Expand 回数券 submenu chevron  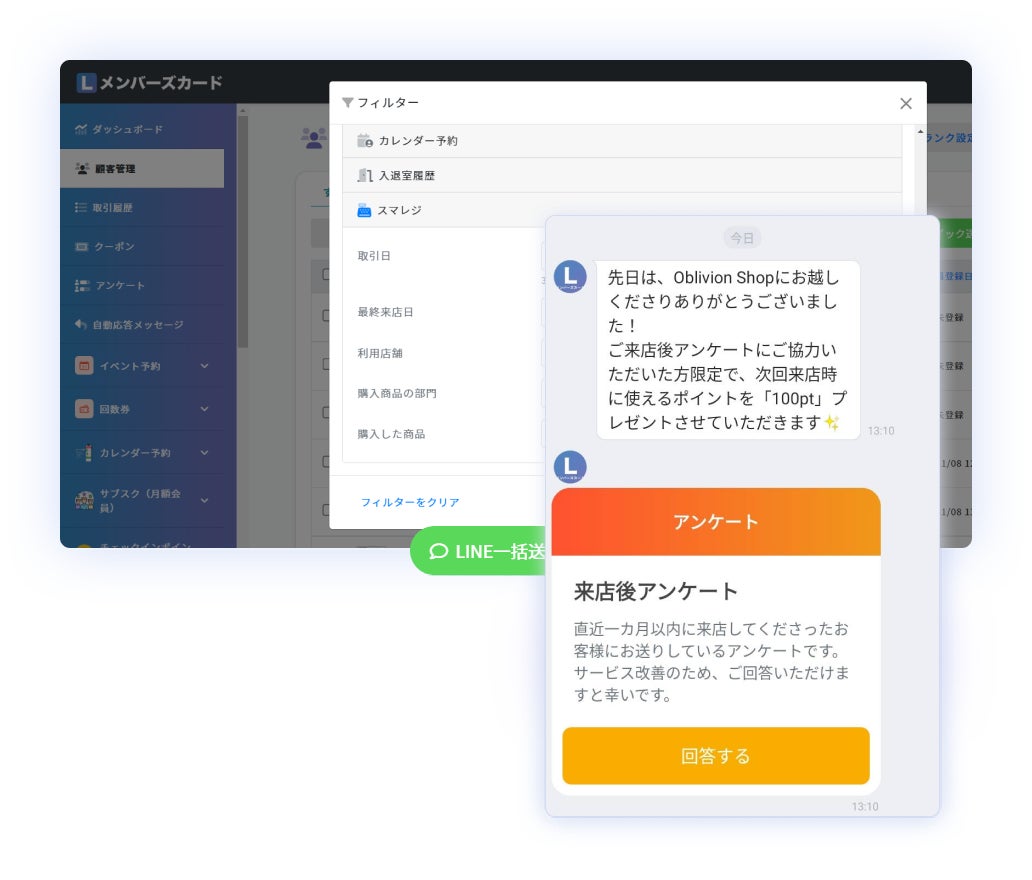[205, 409]
